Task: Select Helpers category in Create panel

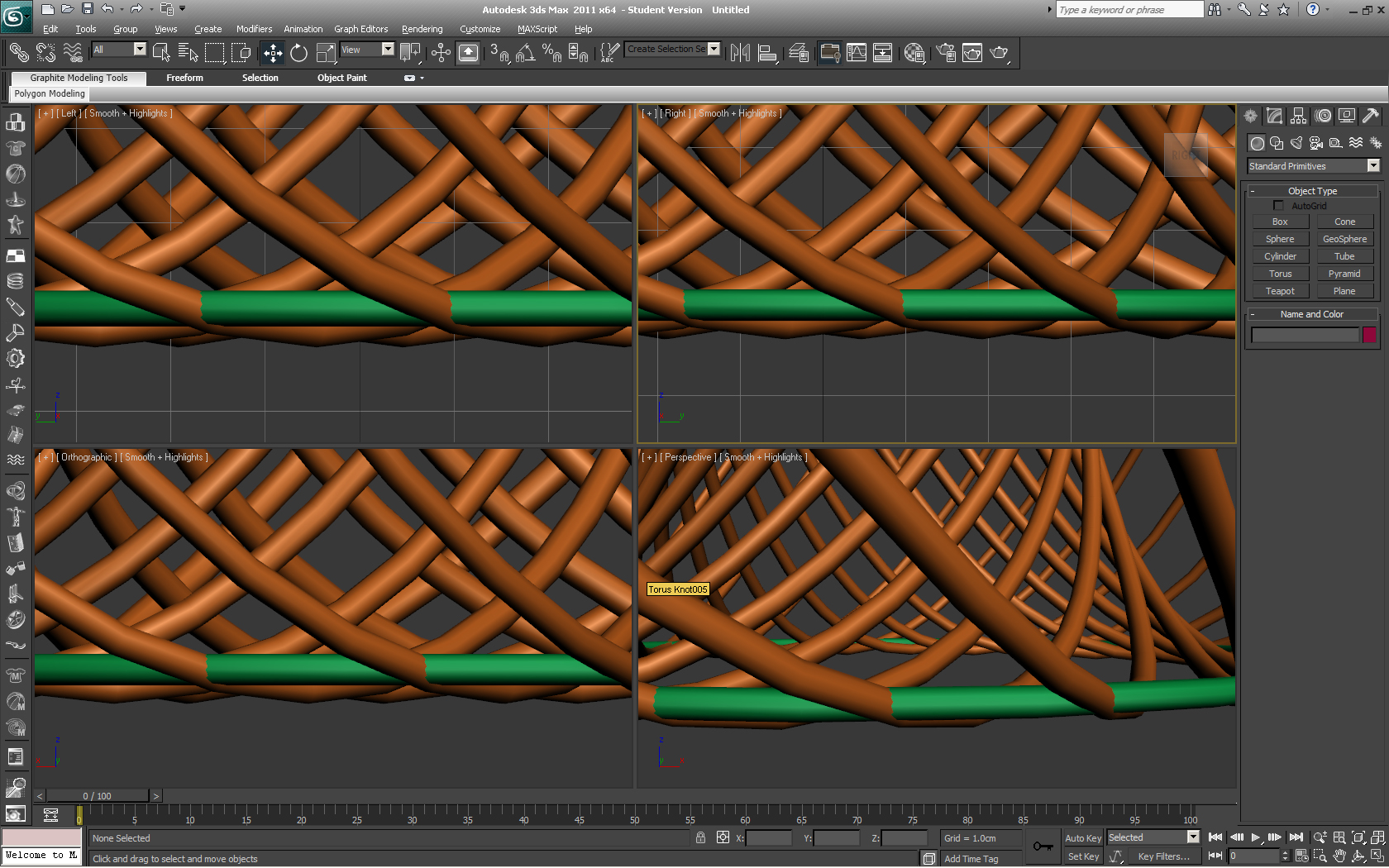Action: (1336, 143)
